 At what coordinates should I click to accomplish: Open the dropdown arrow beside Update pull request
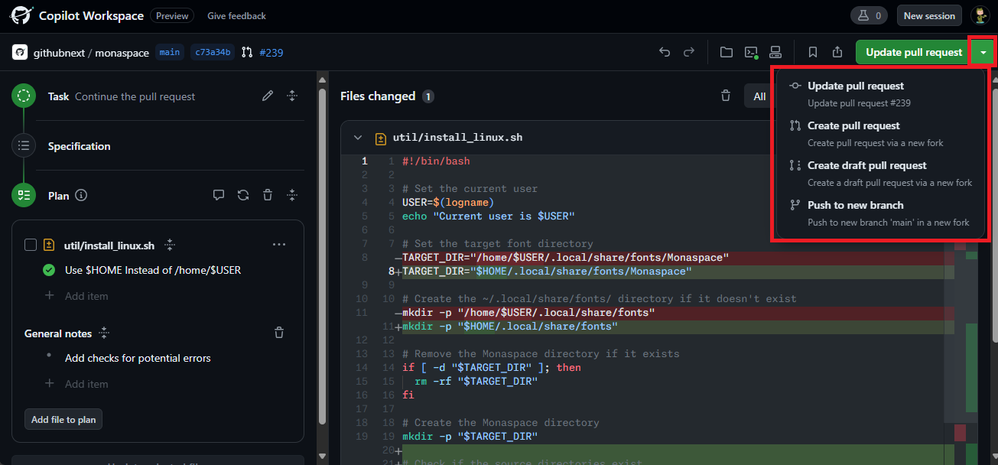click(x=983, y=52)
